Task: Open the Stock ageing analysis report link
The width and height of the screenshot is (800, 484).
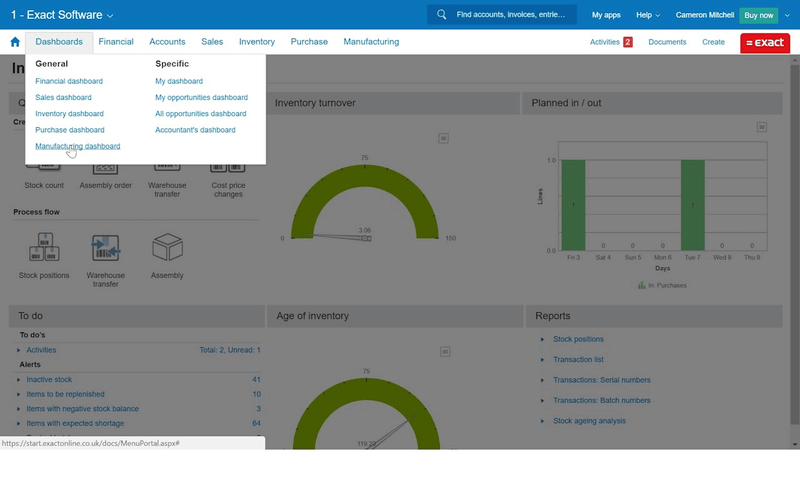Action: click(x=589, y=421)
